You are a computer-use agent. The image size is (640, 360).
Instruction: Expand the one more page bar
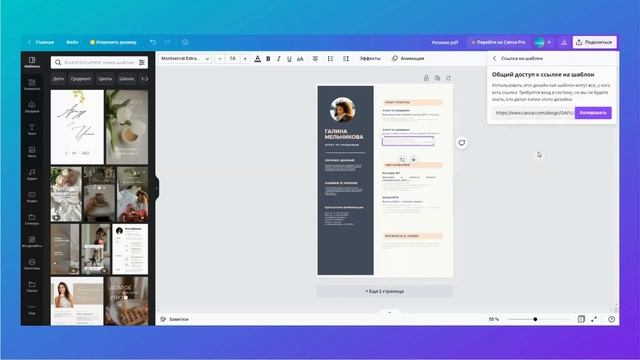[384, 291]
